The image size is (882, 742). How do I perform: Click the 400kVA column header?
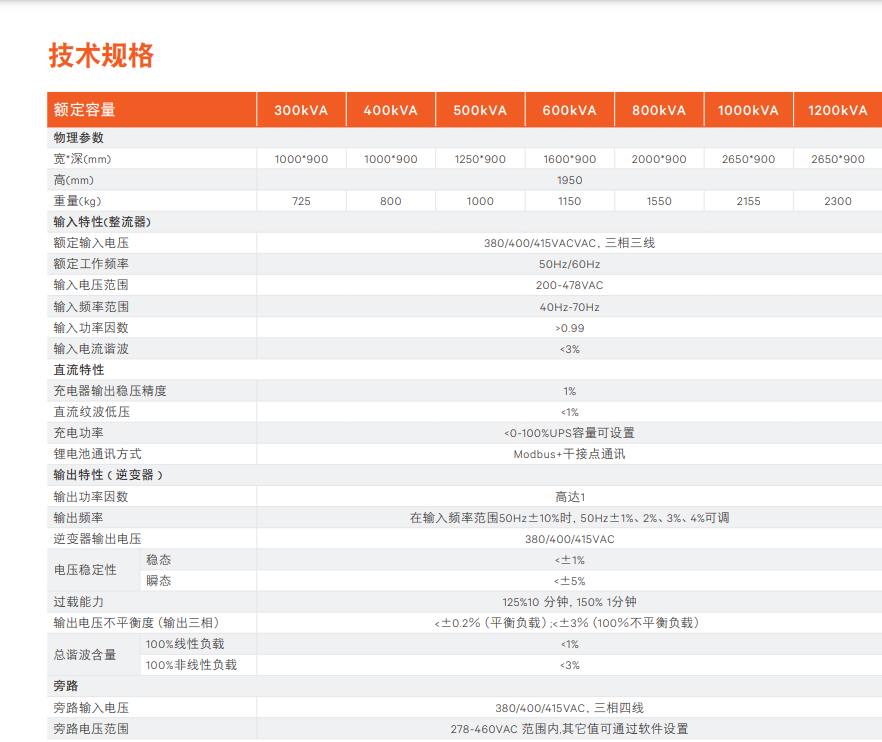click(390, 110)
